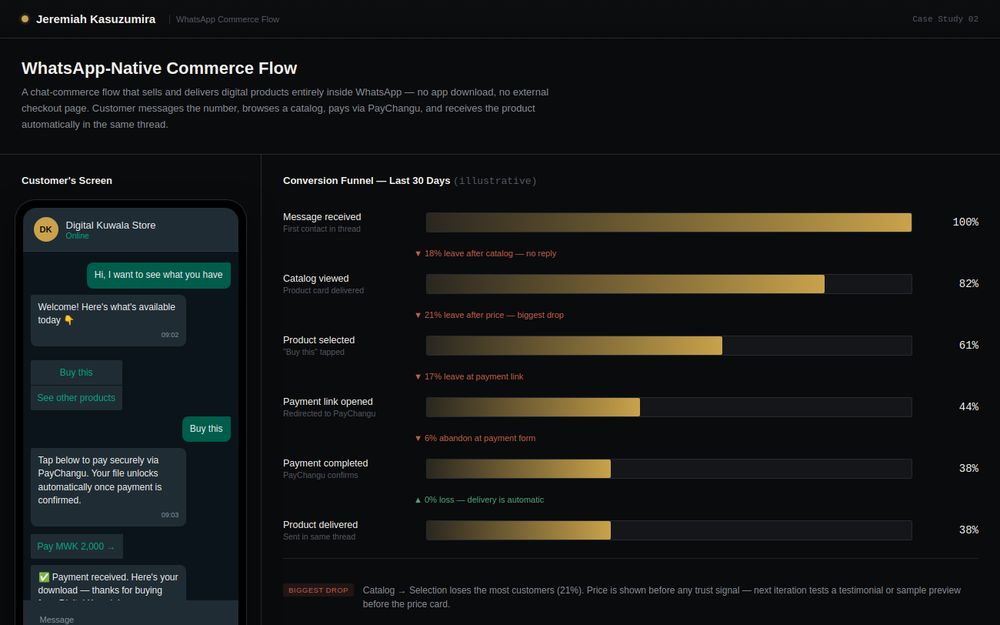The width and height of the screenshot is (1000, 625).
Task: Click the green 'Online' status text
Action: tap(77, 236)
